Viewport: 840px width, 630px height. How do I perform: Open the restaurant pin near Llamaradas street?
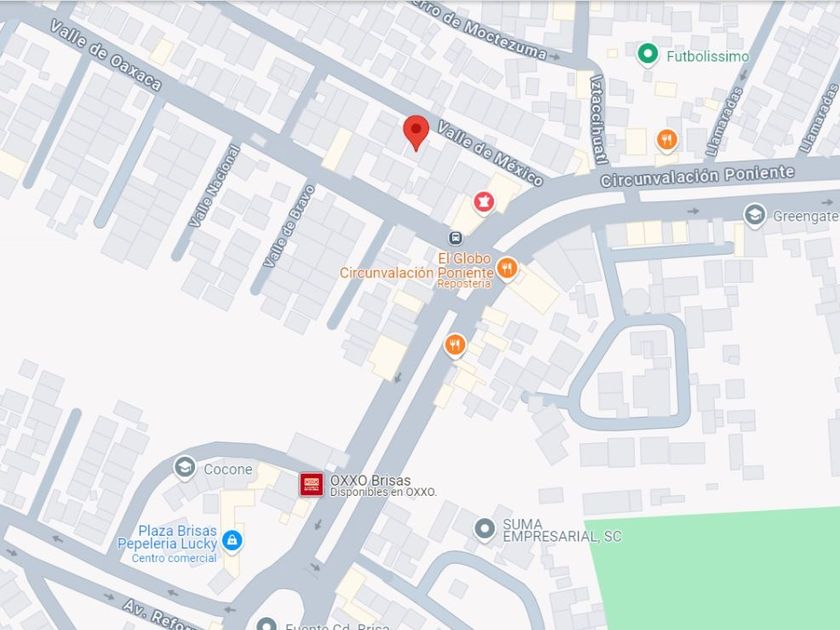click(x=666, y=141)
